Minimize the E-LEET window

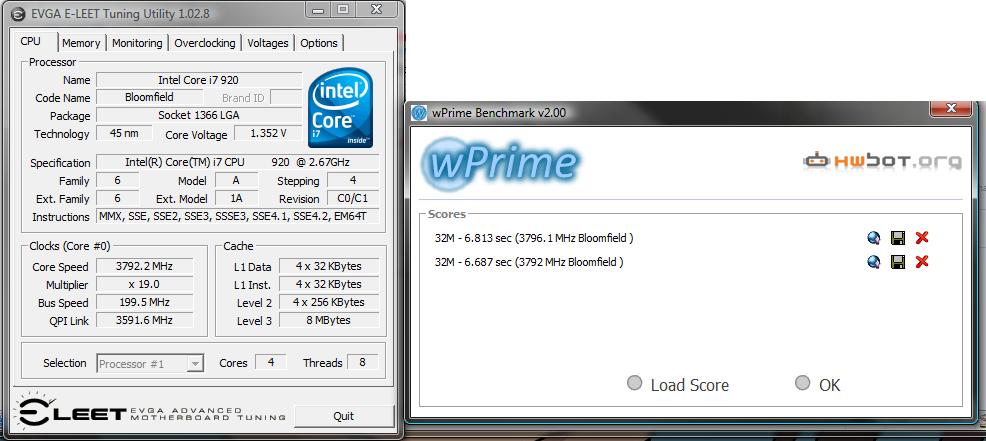click(318, 9)
